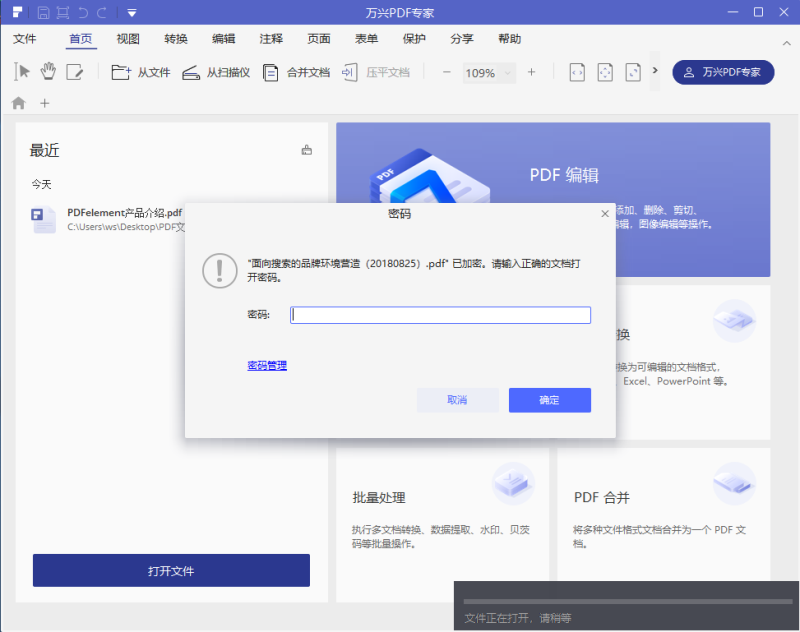Click the fit-page view icon near zoom controls
Screen dimensions: 800x632
(x=604, y=72)
